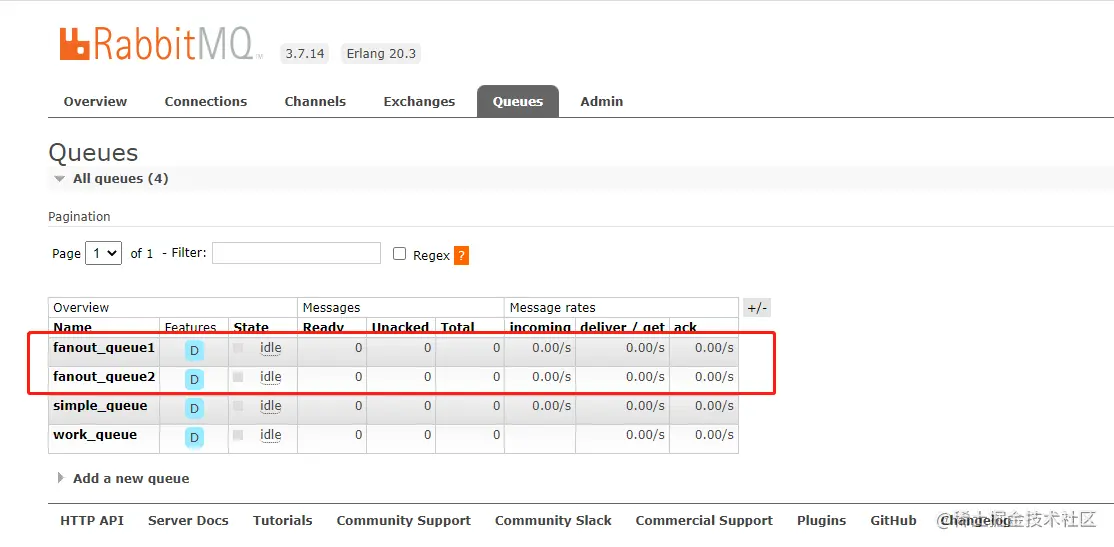
Task: Click the idle state of work_queue
Action: coord(271,435)
